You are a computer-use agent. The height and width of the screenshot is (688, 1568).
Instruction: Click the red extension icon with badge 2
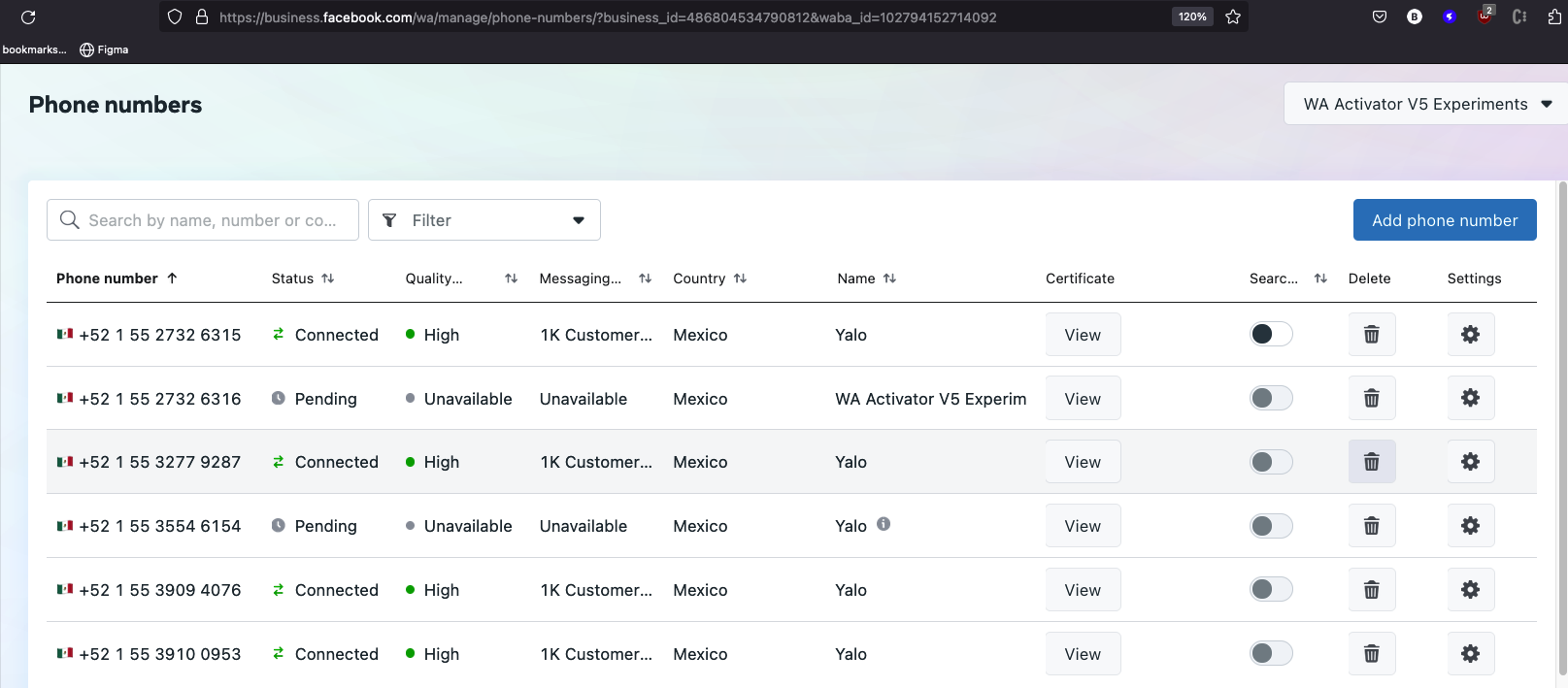pyautogui.click(x=1485, y=15)
